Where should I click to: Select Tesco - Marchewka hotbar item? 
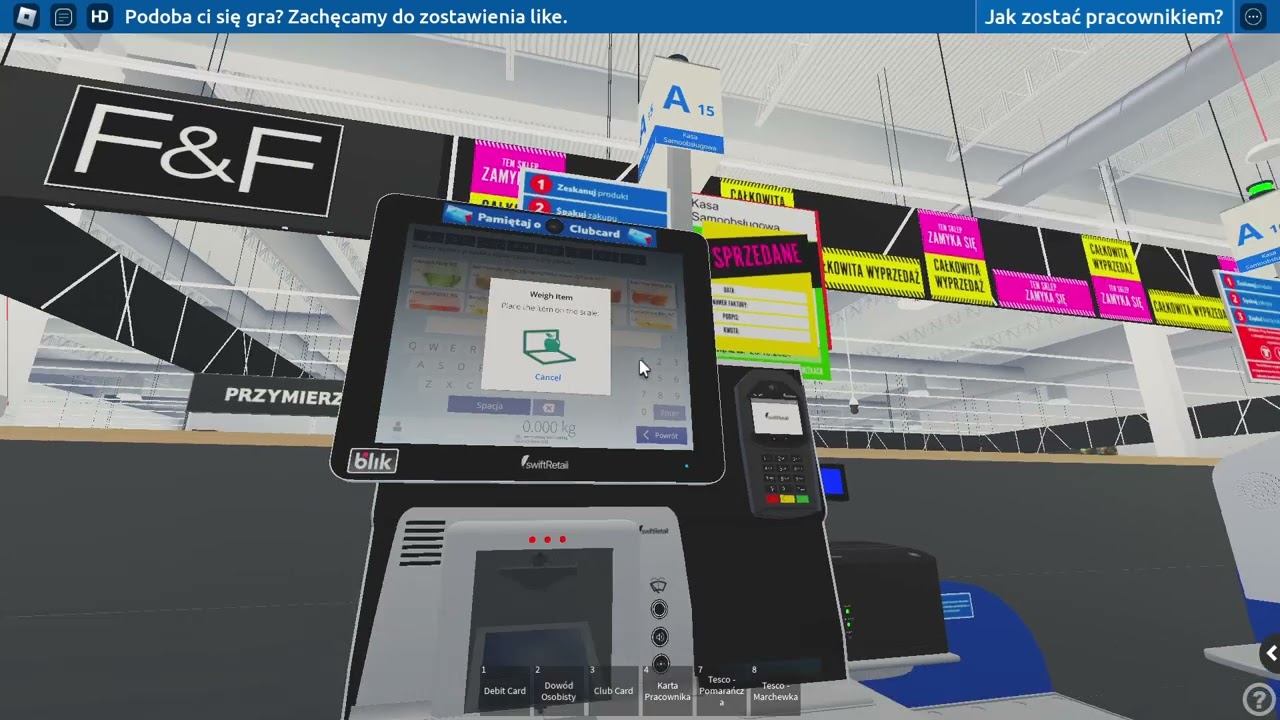coord(776,690)
